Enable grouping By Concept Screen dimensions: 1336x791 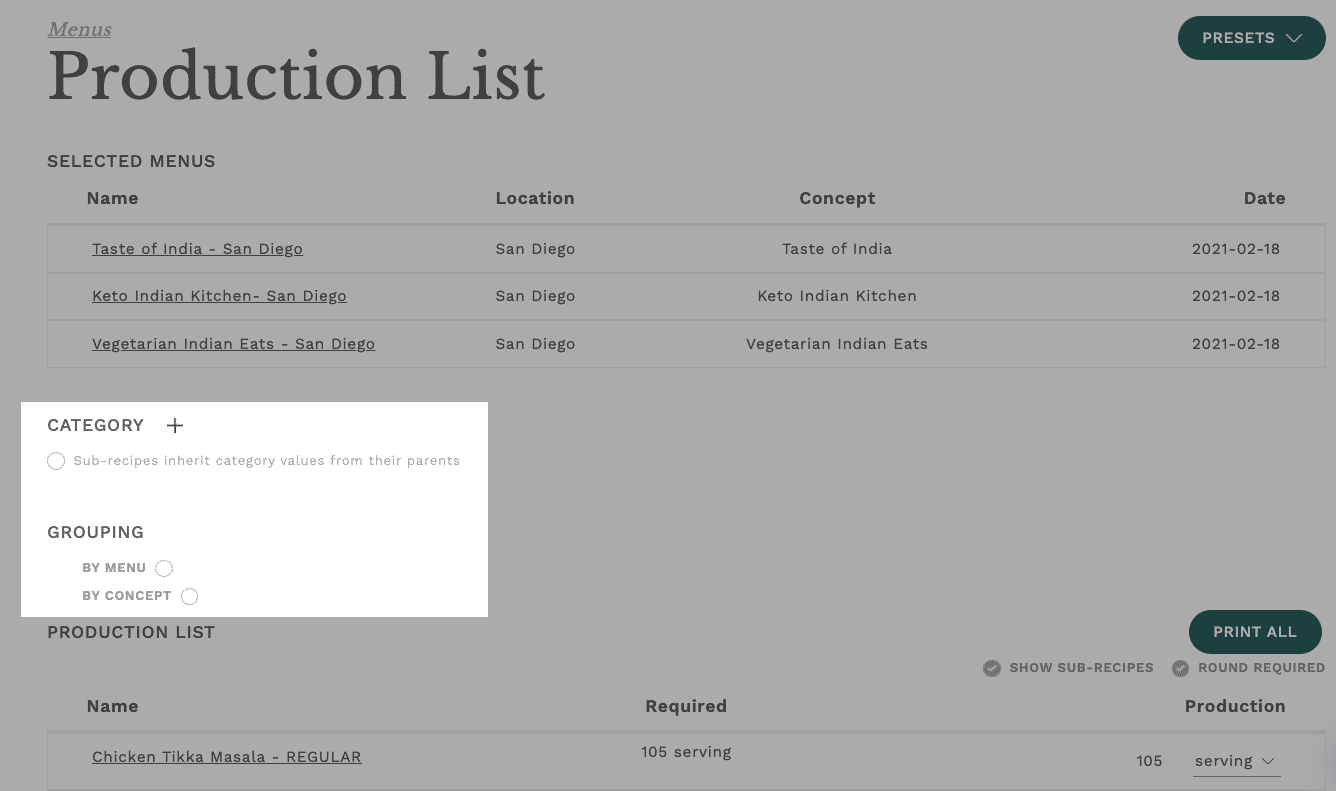click(x=189, y=596)
